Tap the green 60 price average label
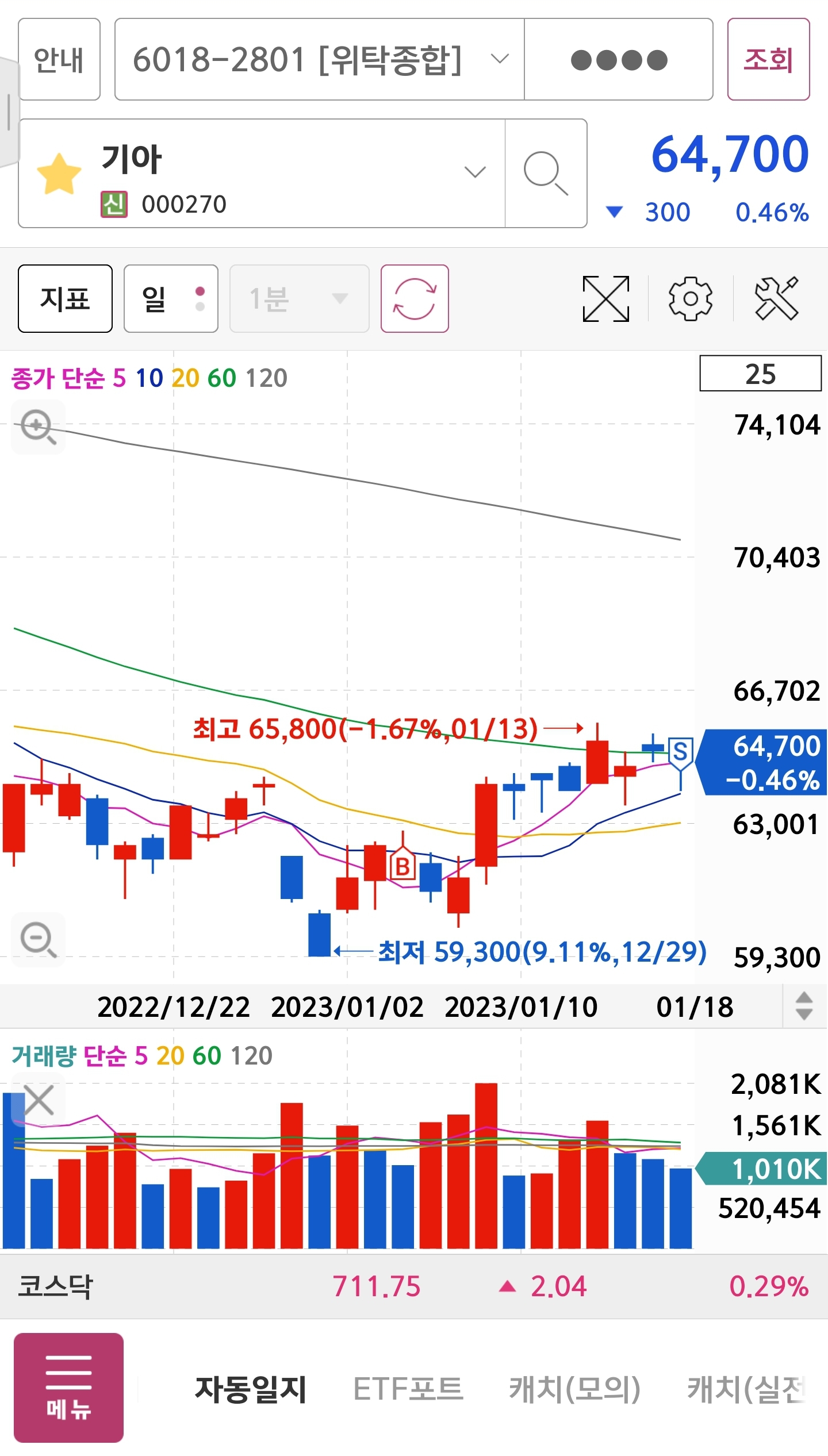Viewport: 828px width, 1456px height. coord(221,378)
